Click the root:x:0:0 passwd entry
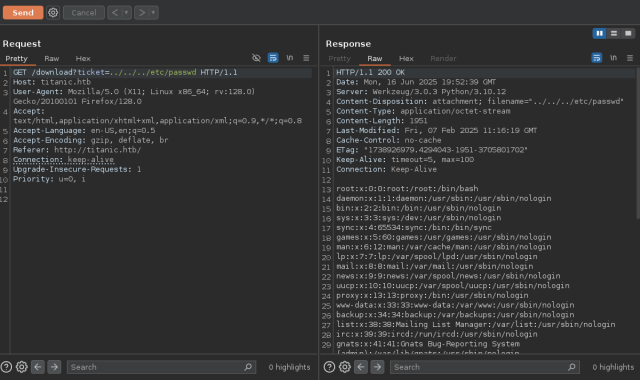The height and width of the screenshot is (380, 640). point(407,189)
